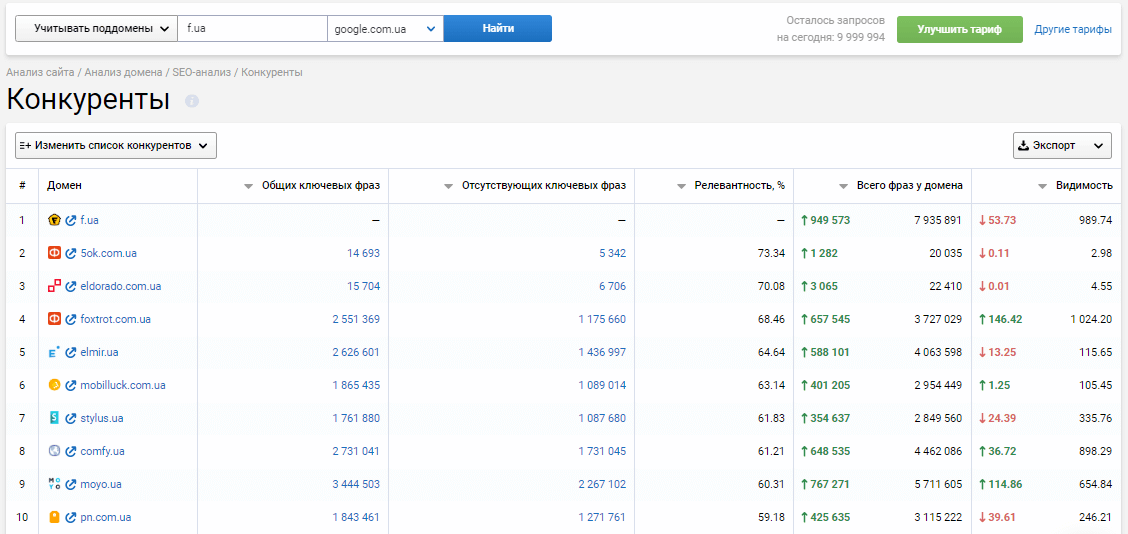
Task: Open the moyo.ua domain link
Action: [101, 484]
